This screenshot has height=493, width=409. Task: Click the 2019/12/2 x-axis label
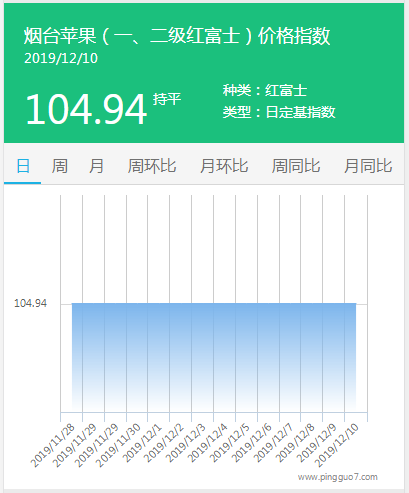[164, 443]
